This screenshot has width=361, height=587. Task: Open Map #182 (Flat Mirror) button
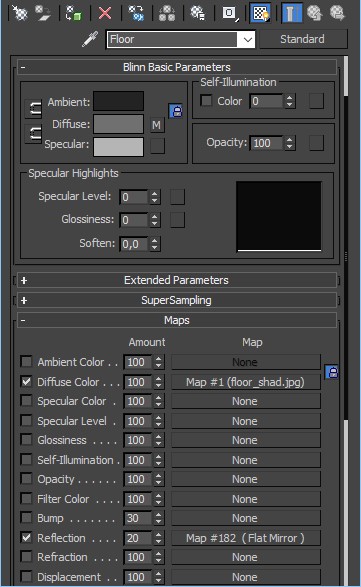click(x=246, y=538)
